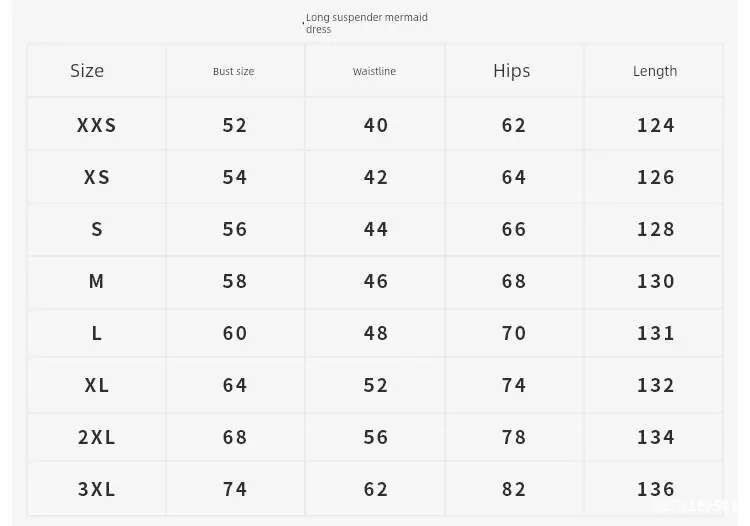
Task: Click the XXS waistline value 40
Action: coord(375,125)
